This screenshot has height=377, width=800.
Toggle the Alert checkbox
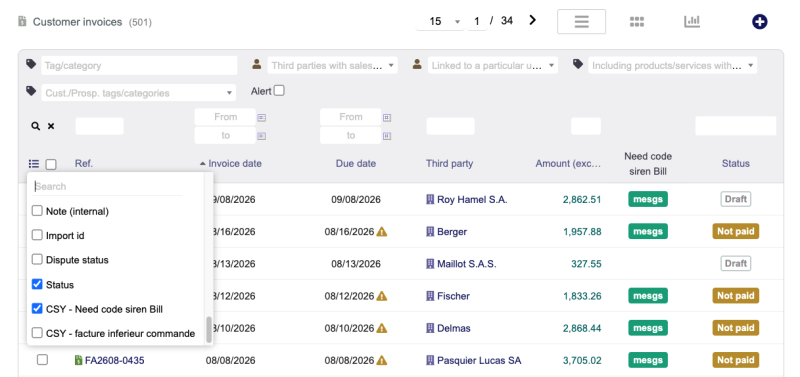pos(279,91)
